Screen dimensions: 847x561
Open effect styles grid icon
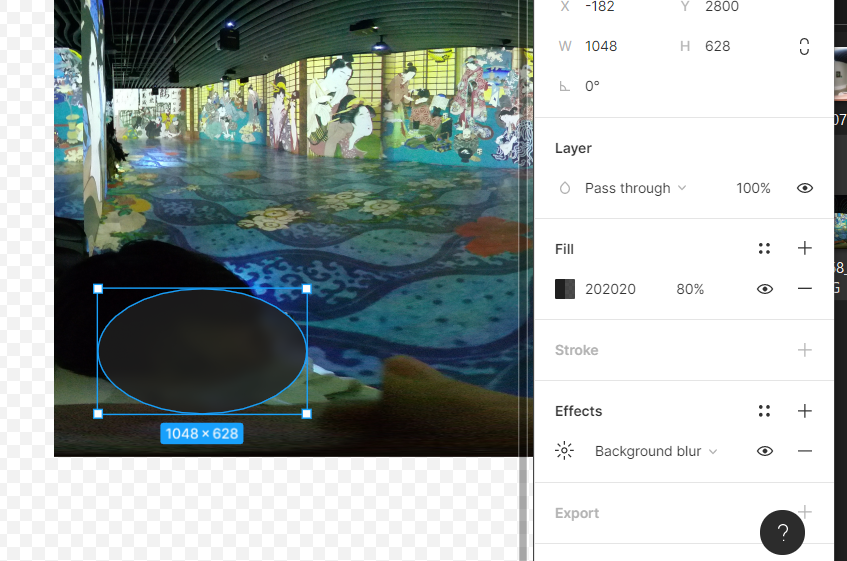click(764, 411)
